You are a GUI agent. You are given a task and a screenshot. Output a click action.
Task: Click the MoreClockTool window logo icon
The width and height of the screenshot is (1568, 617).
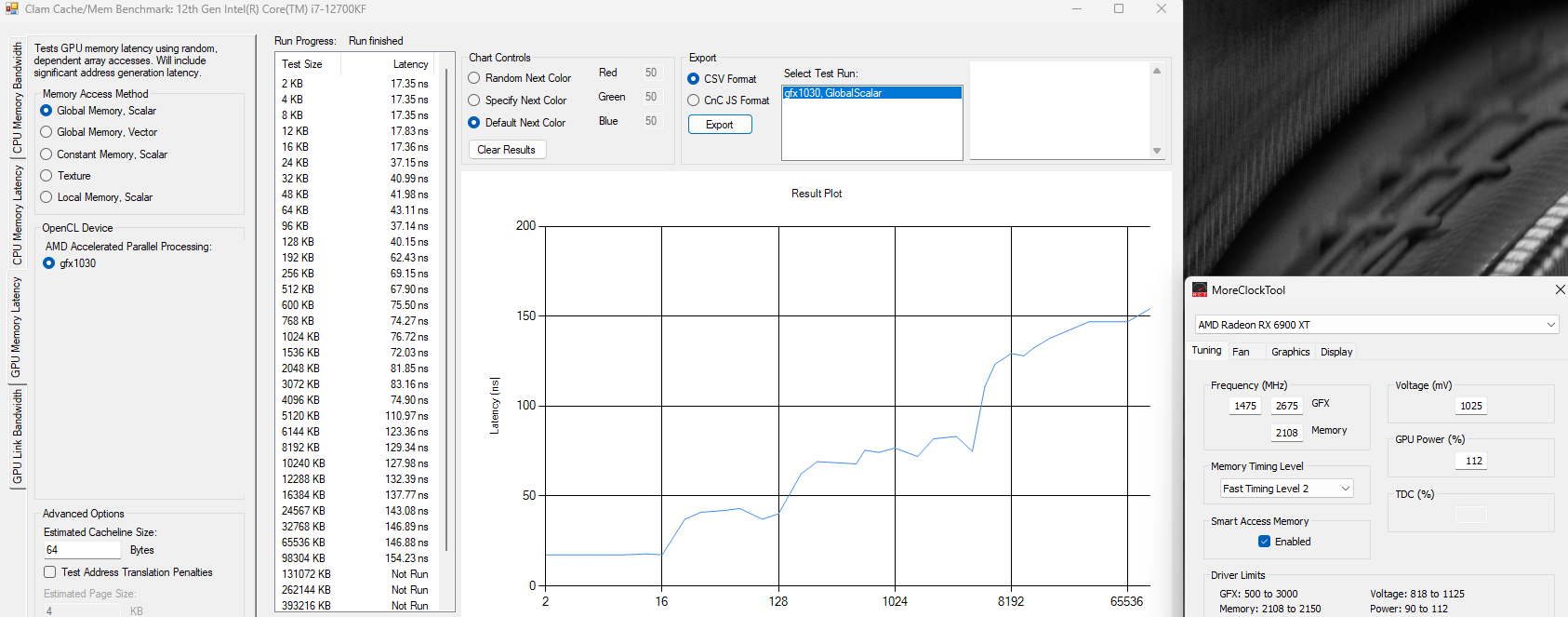pos(1200,289)
